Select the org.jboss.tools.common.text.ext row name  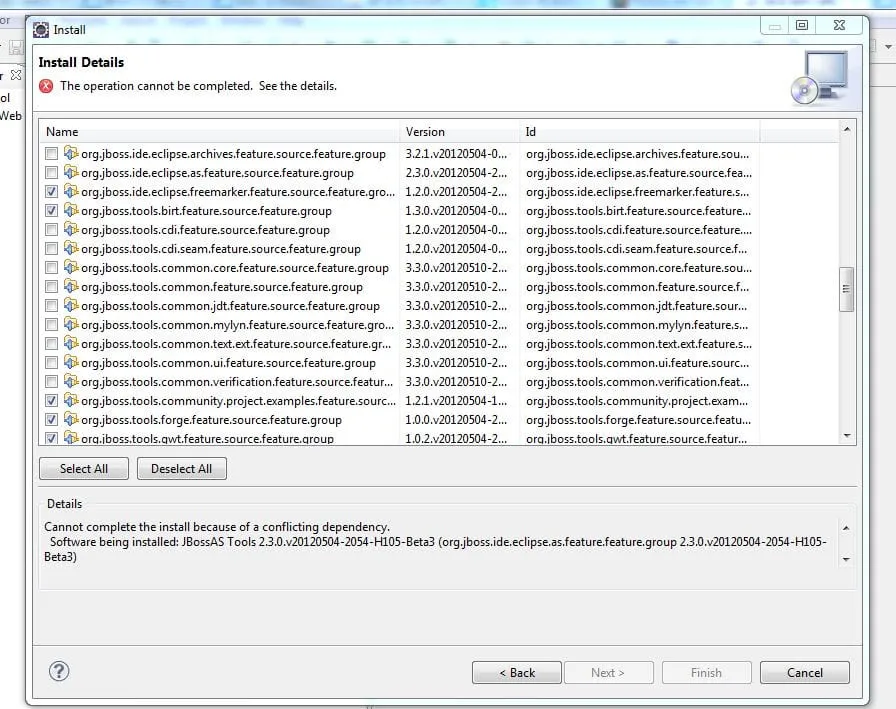pyautogui.click(x=236, y=344)
